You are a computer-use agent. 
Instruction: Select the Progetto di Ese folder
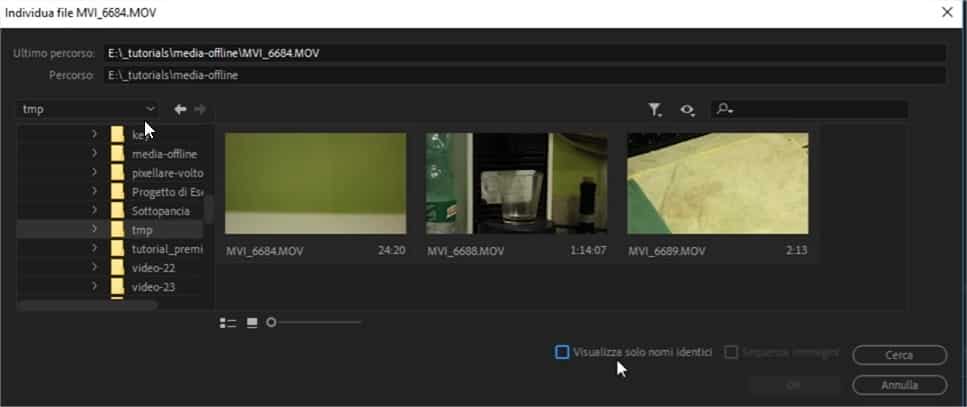pyautogui.click(x=166, y=192)
